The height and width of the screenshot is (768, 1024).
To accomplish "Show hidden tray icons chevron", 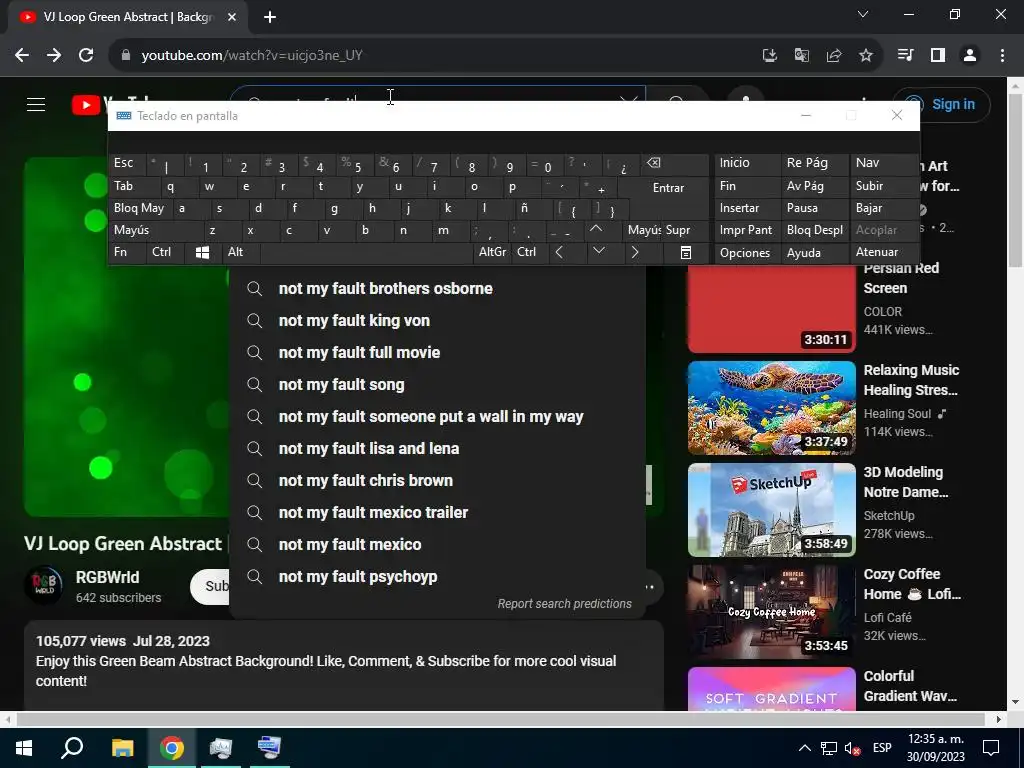I will point(805,748).
